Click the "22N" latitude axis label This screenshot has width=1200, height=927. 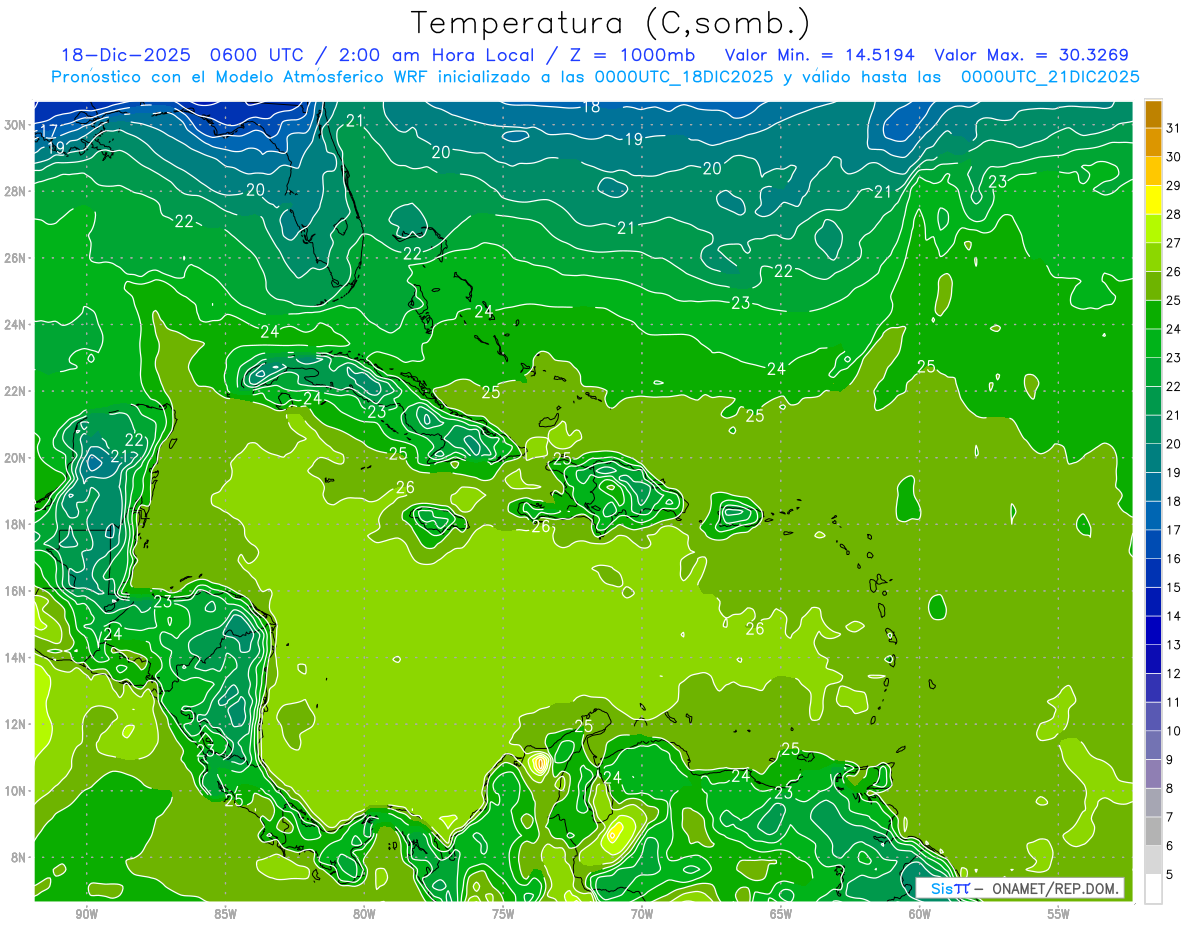[x=15, y=391]
